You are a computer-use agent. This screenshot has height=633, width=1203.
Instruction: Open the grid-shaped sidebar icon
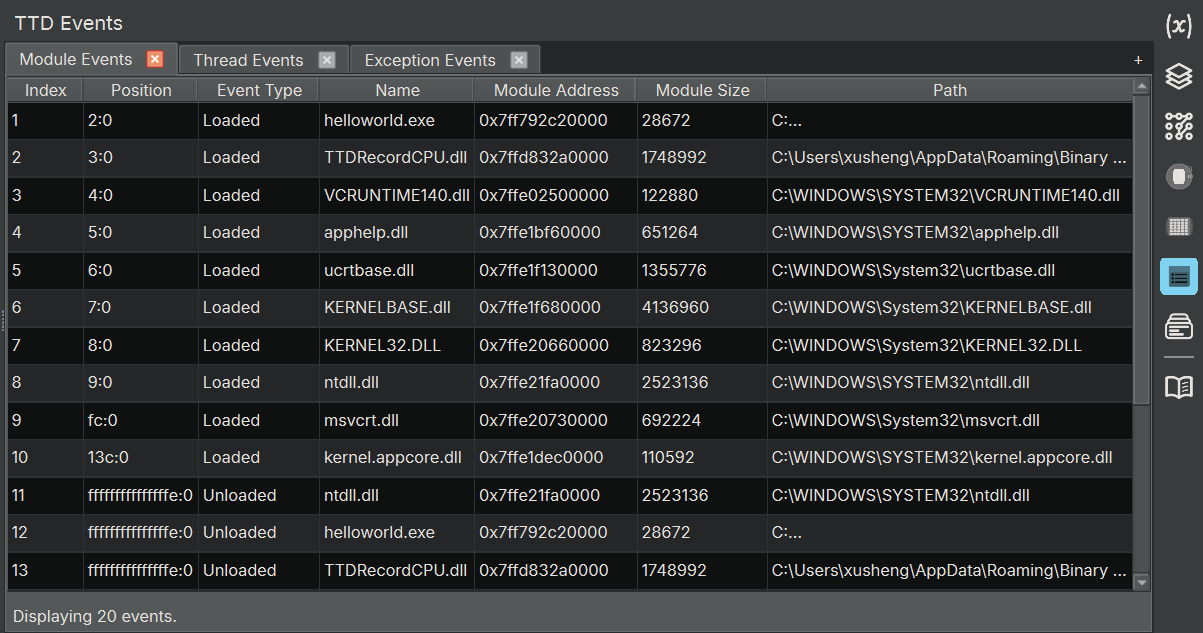tap(1179, 227)
